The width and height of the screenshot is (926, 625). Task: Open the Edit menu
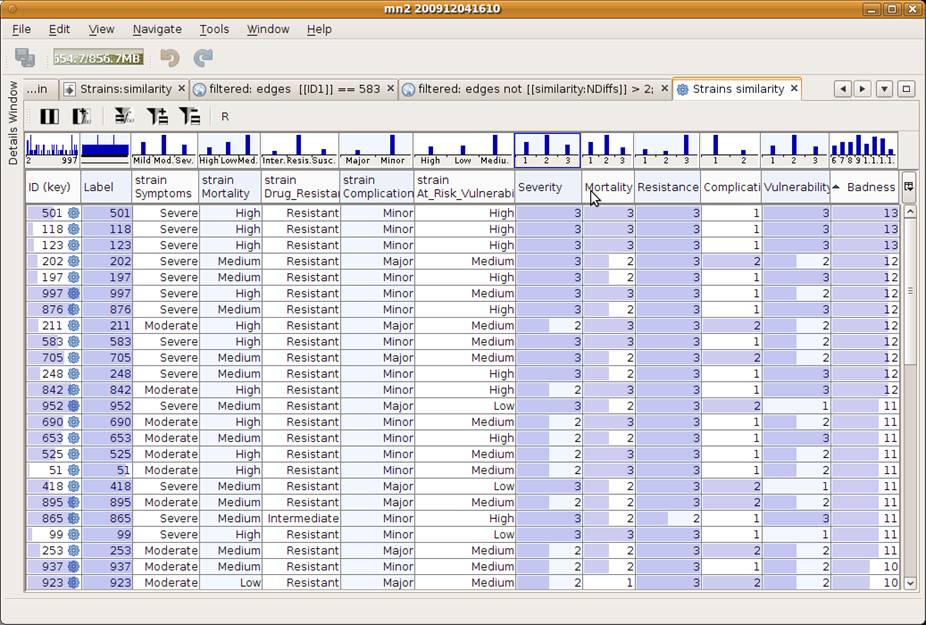click(x=59, y=29)
